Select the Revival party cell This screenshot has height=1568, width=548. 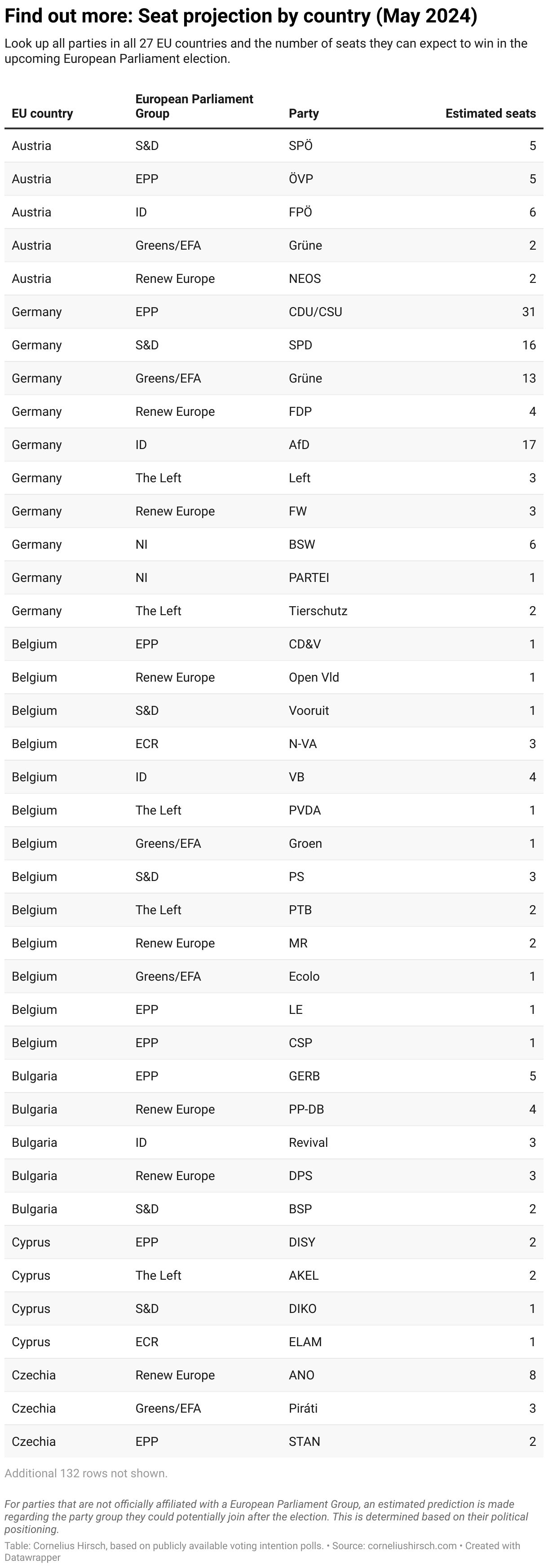point(308,1142)
